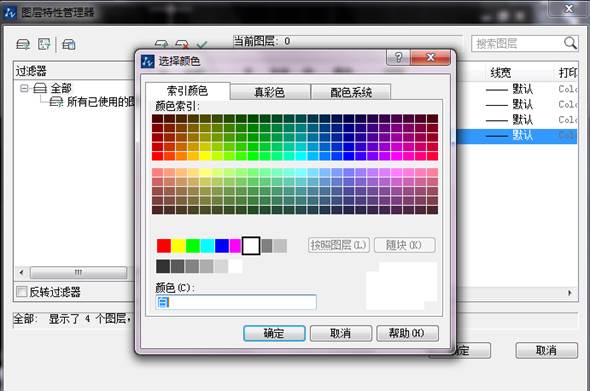This screenshot has height=391, width=590.
Task: Switch to the 索引颜色 tab
Action: coord(187,91)
